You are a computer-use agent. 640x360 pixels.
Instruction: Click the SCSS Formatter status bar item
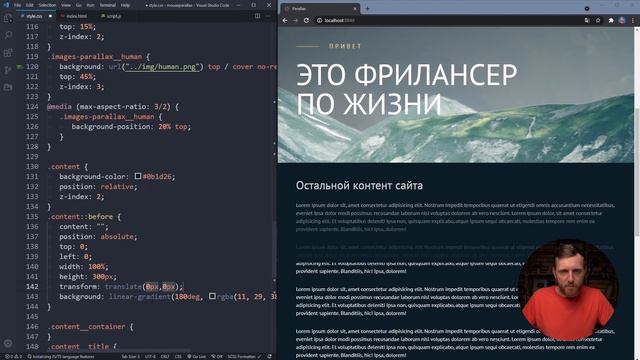coord(244,356)
